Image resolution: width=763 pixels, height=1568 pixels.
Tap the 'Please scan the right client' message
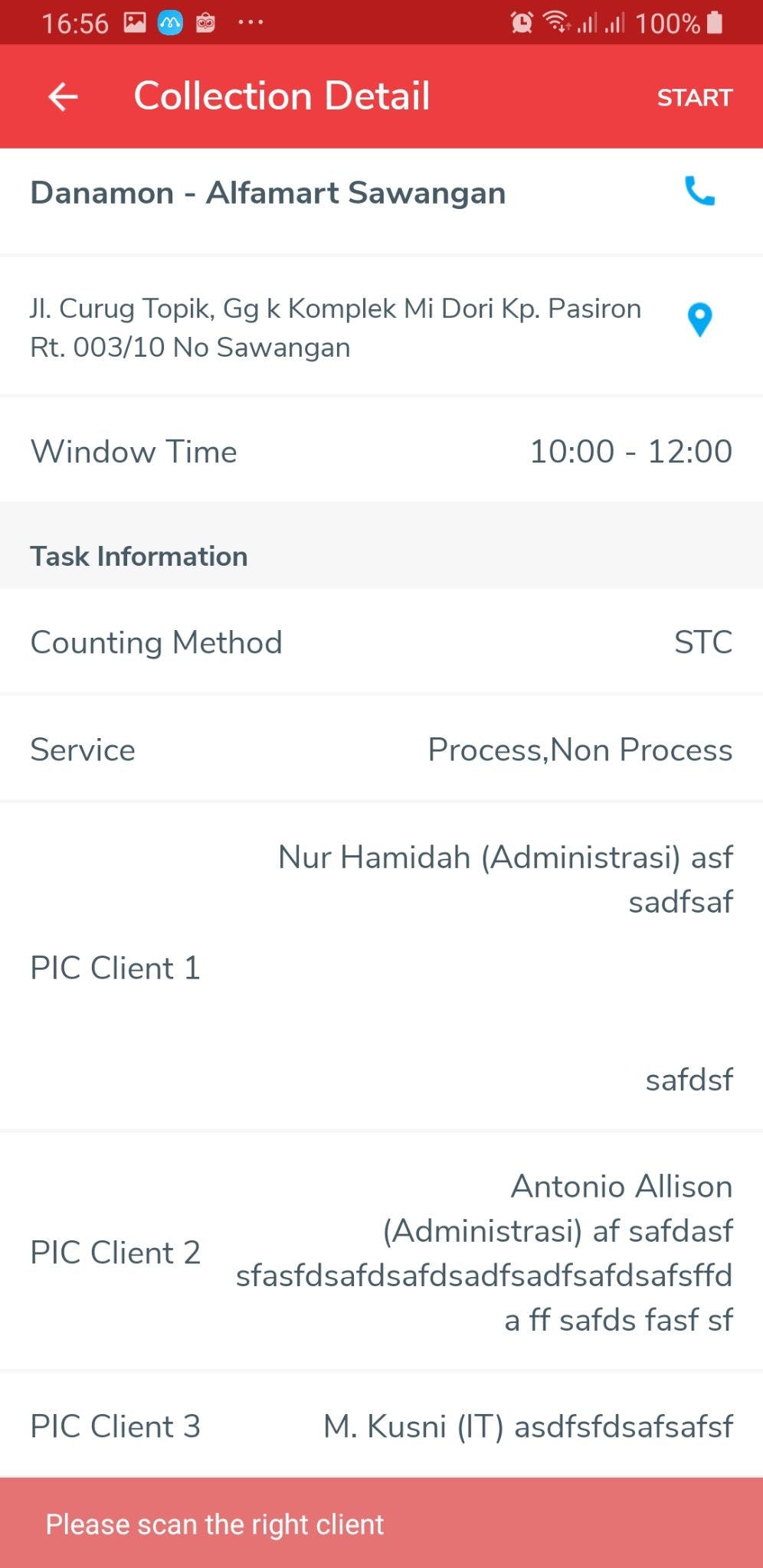point(214,1524)
